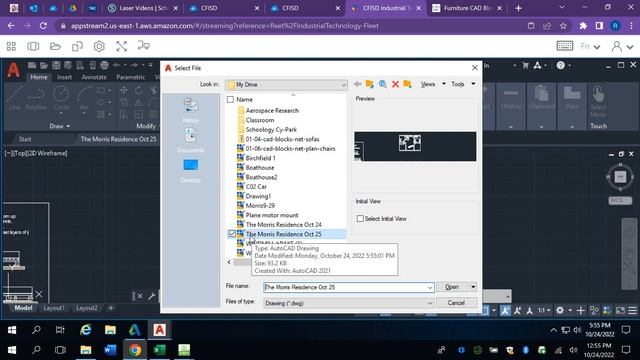Open the Desktop place in dialog sidebar
The height and width of the screenshot is (360, 640).
click(x=191, y=171)
